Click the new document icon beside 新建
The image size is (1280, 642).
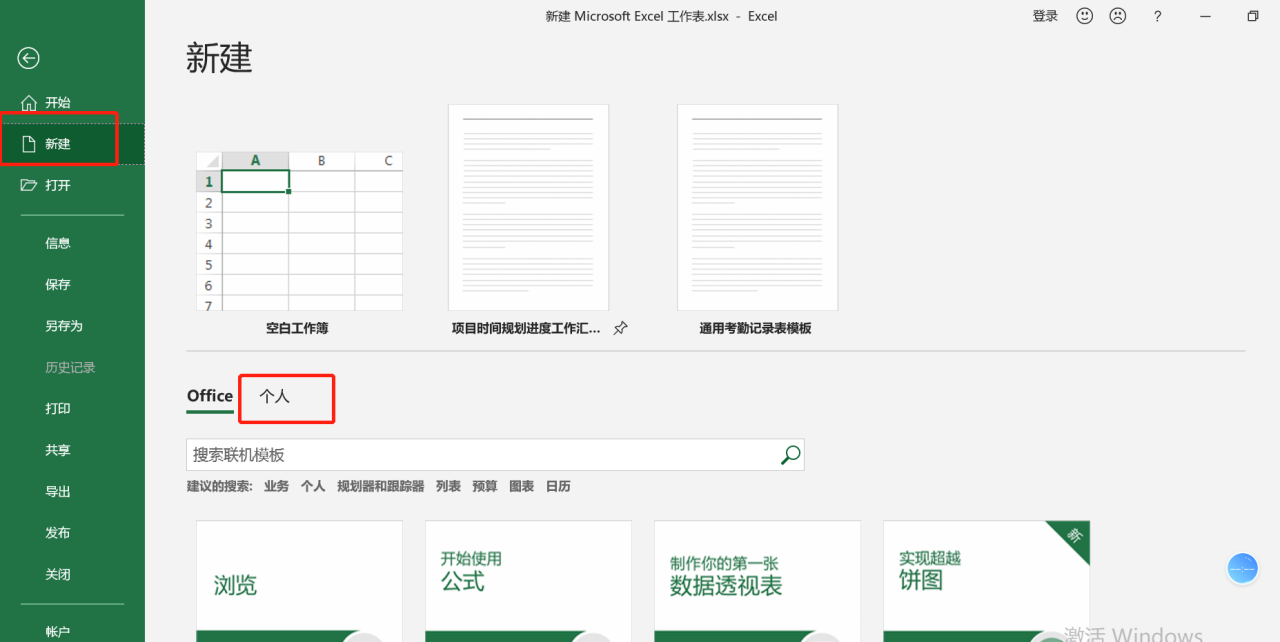pos(28,144)
